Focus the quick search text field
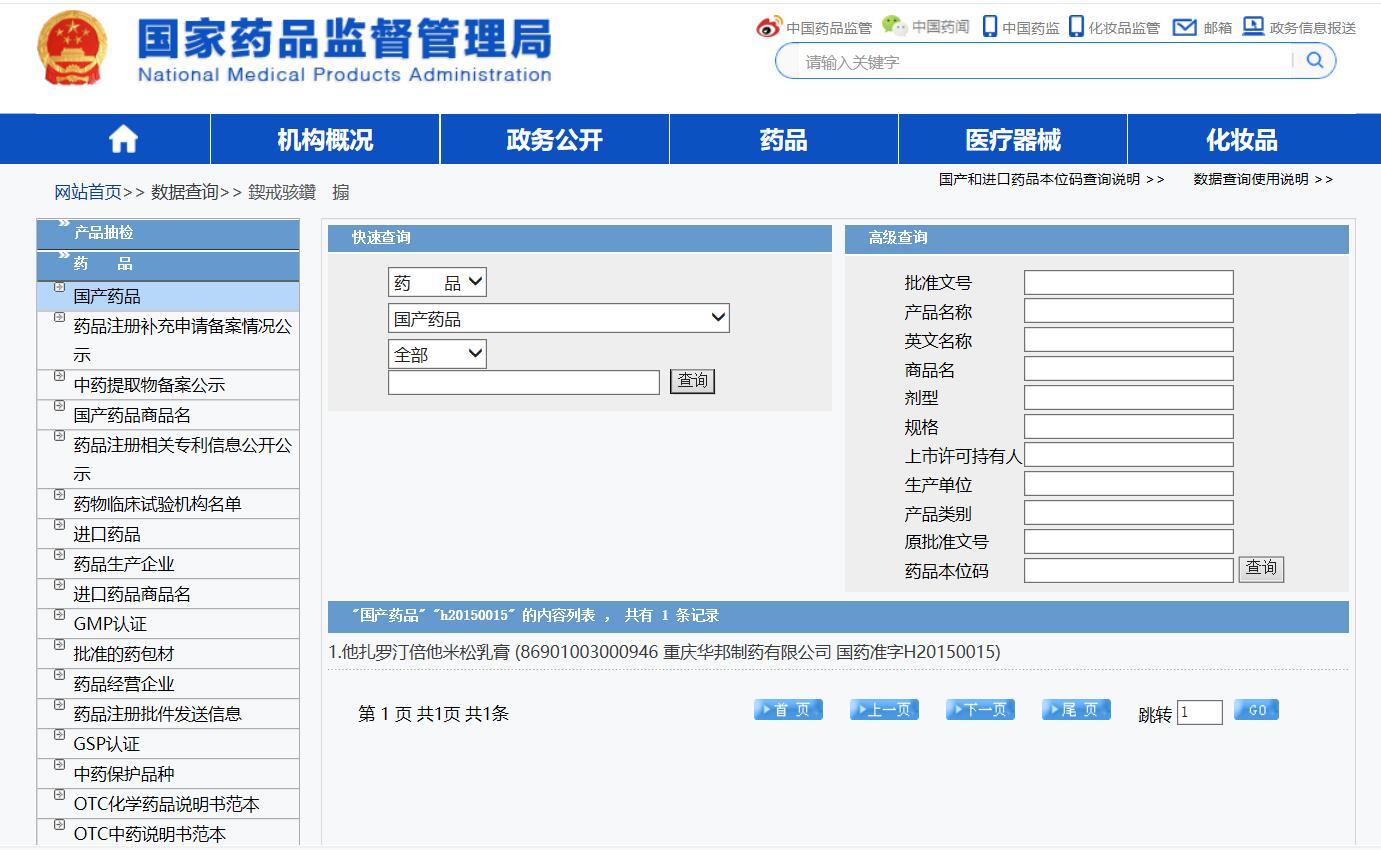1381x850 pixels. point(524,382)
